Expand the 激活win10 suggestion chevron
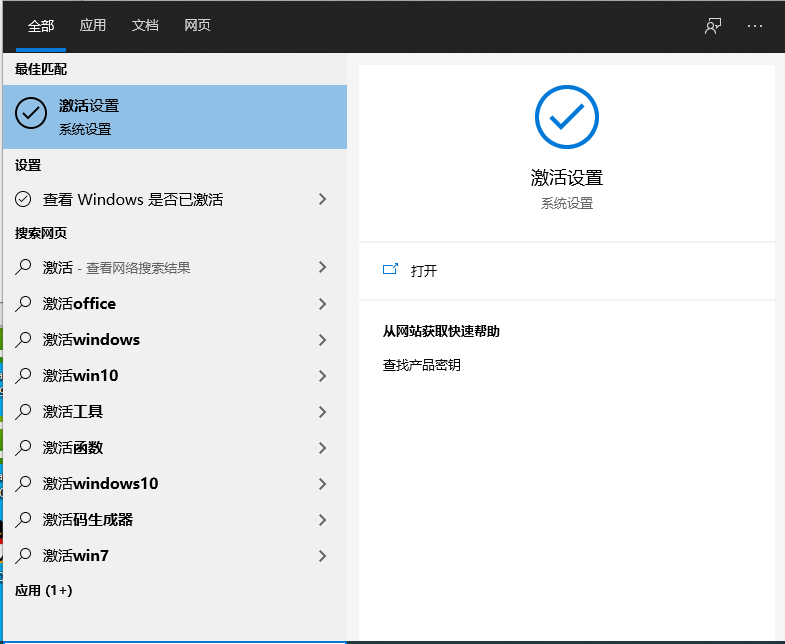This screenshot has height=644, width=785. (x=322, y=376)
